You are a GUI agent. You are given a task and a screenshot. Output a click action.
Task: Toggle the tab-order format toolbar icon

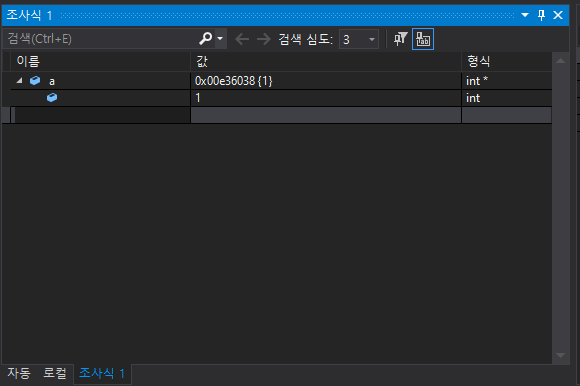point(423,39)
